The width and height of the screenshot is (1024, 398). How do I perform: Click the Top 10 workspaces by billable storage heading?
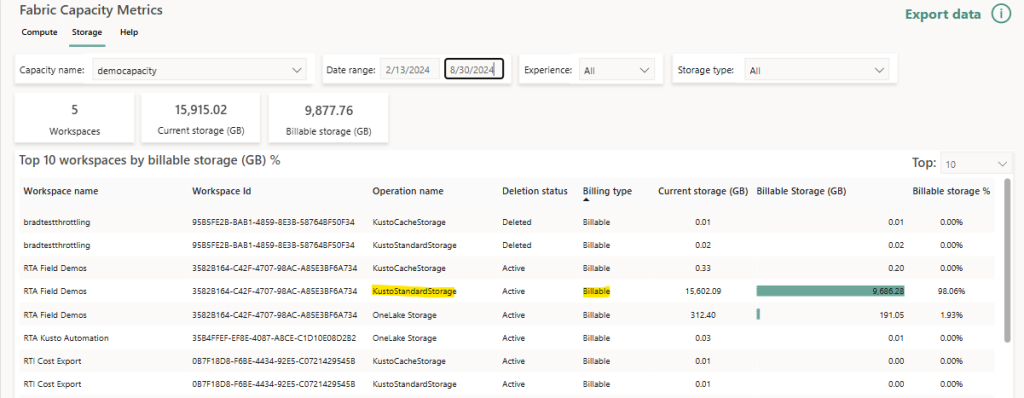point(150,160)
